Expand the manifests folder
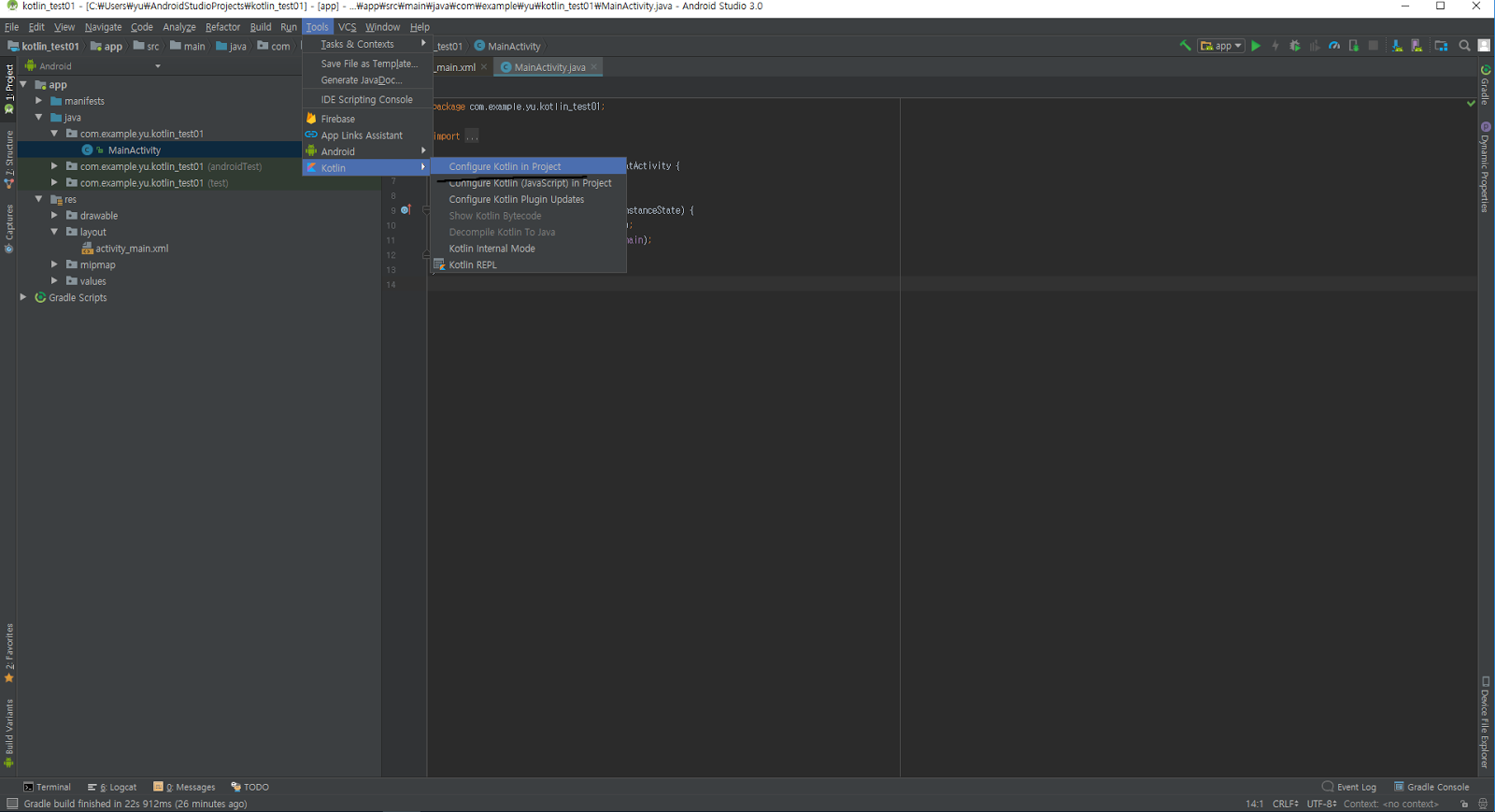1495x812 pixels. [x=39, y=101]
